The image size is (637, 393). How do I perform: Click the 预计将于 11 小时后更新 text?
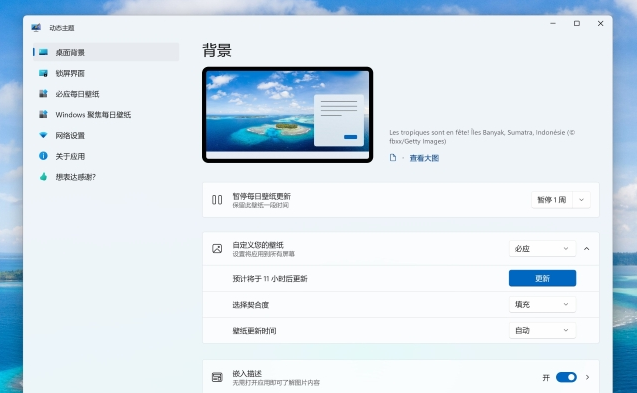pyautogui.click(x=270, y=279)
